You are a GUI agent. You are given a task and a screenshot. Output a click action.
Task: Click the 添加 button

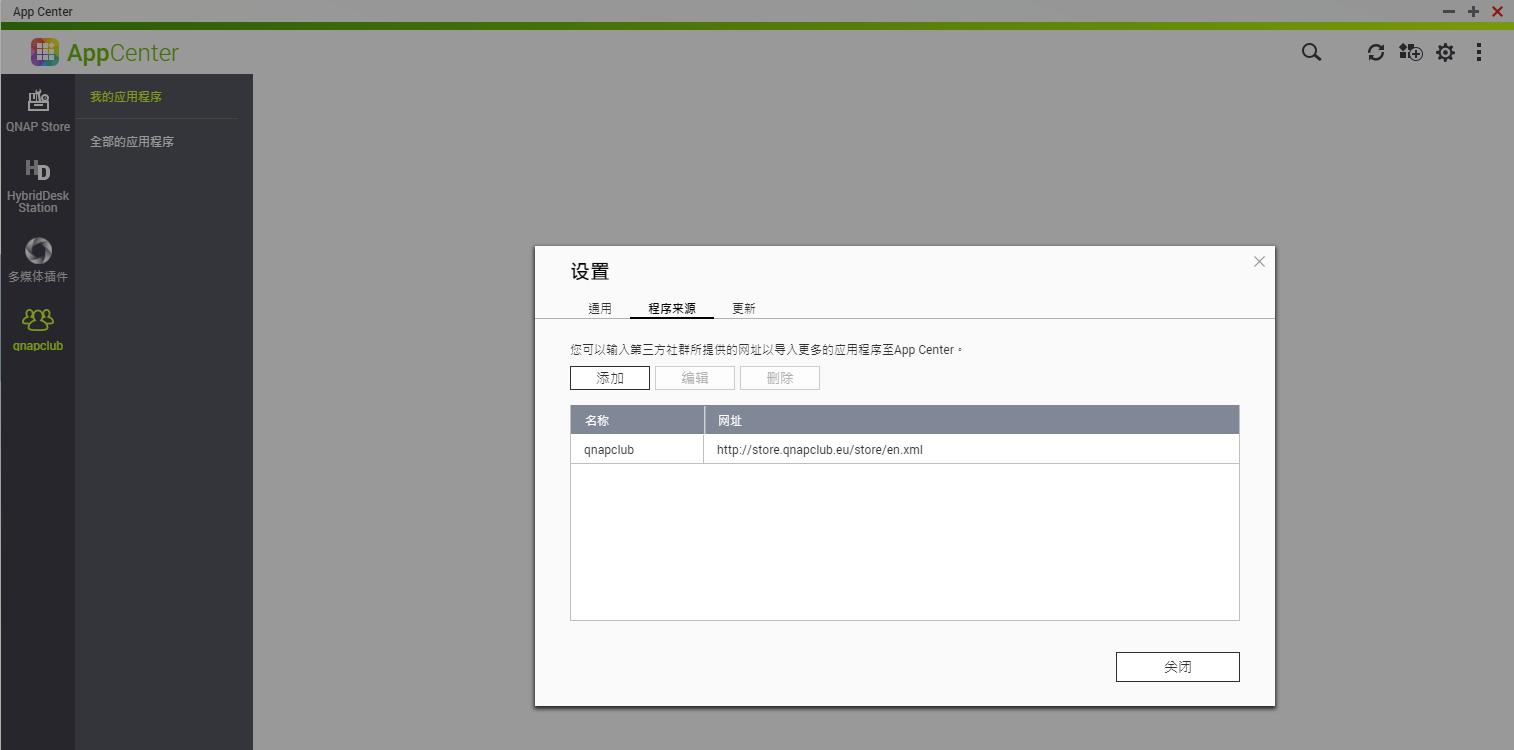[x=610, y=378]
